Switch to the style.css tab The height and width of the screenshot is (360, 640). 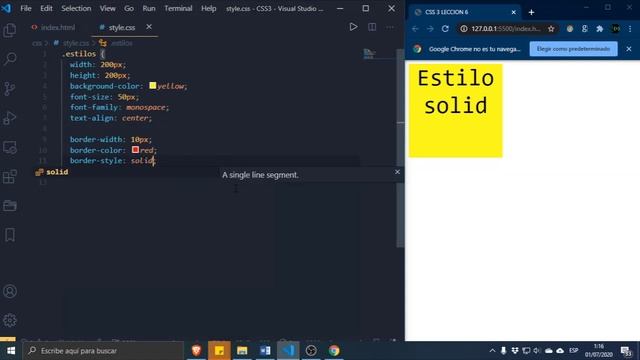point(121,27)
